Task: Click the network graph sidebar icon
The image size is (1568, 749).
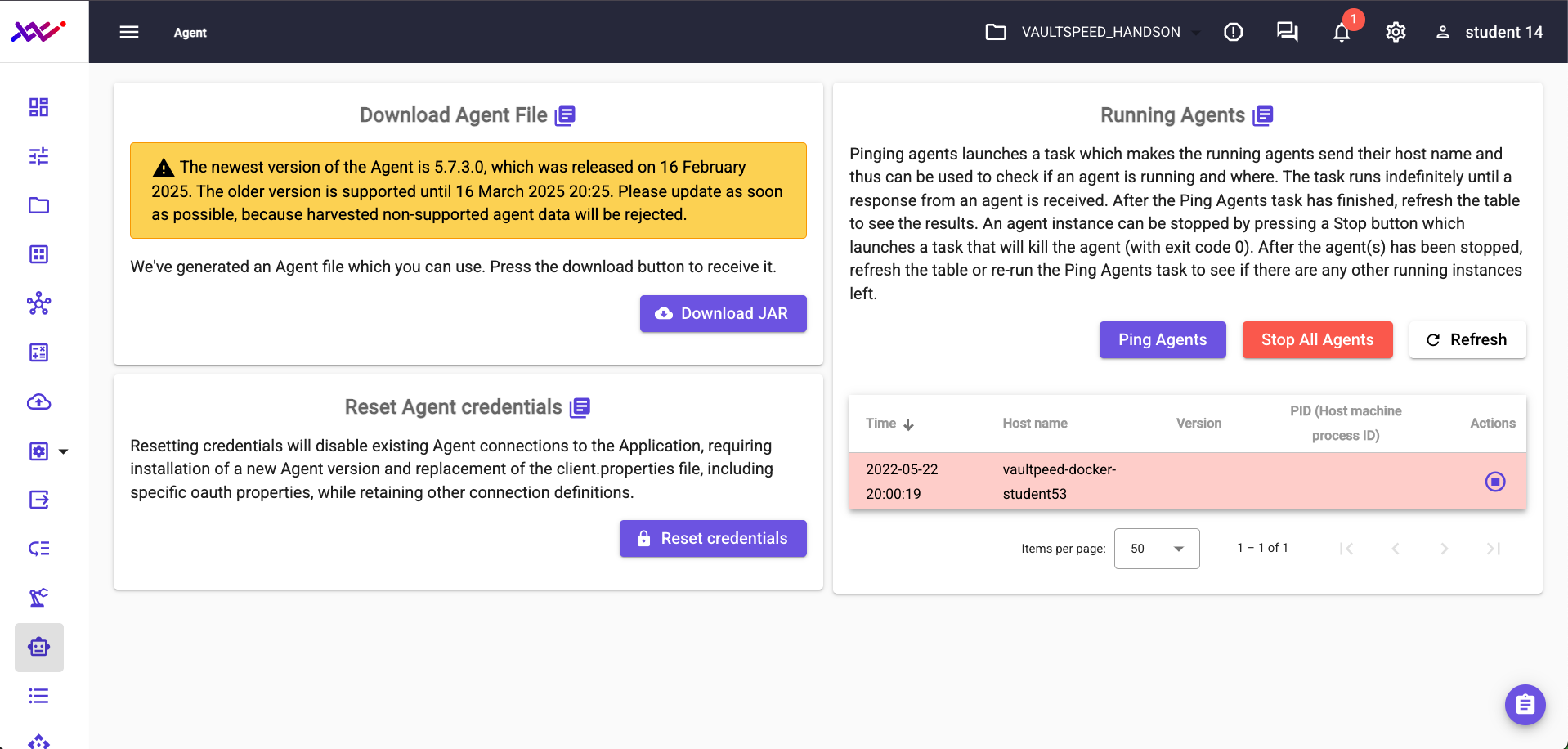Action: coord(38,303)
